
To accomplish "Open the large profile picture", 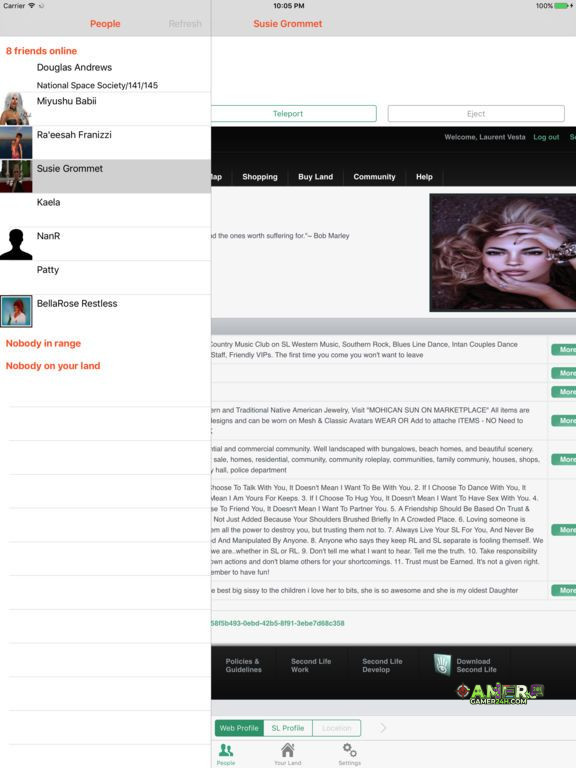I will tap(503, 253).
